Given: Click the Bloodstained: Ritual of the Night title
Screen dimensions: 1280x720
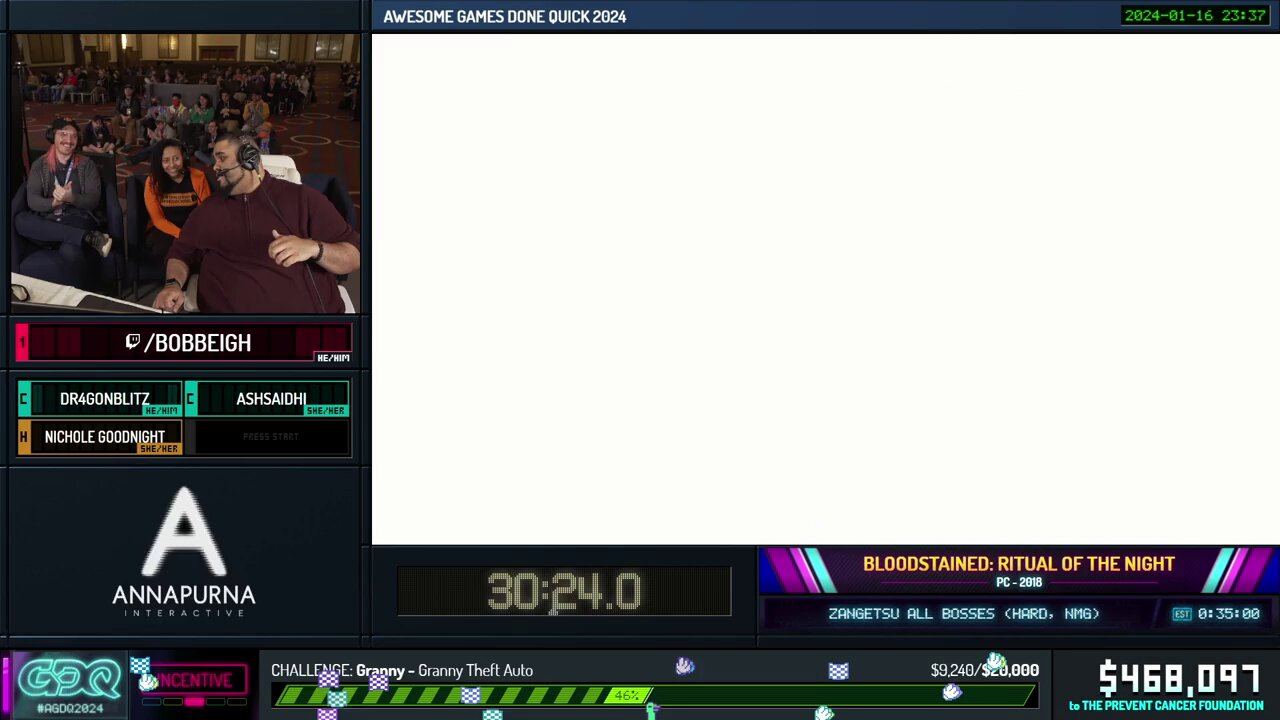Looking at the screenshot, I should click(1019, 564).
